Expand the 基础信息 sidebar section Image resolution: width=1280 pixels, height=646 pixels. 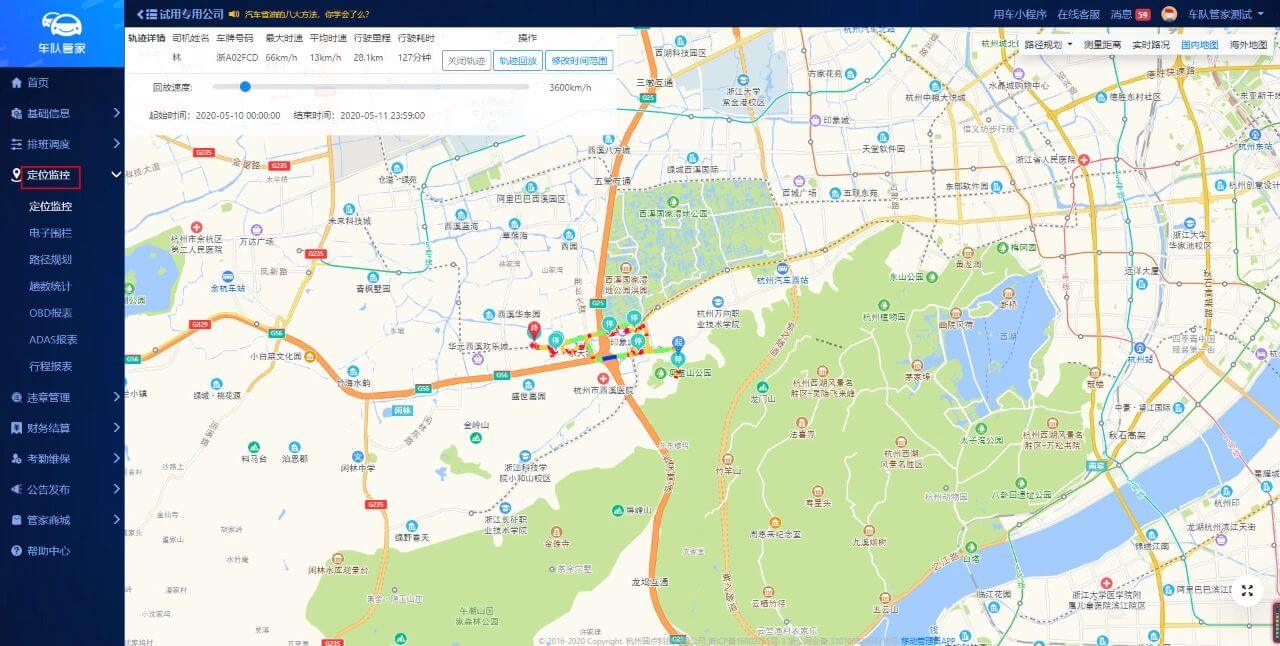[62, 113]
